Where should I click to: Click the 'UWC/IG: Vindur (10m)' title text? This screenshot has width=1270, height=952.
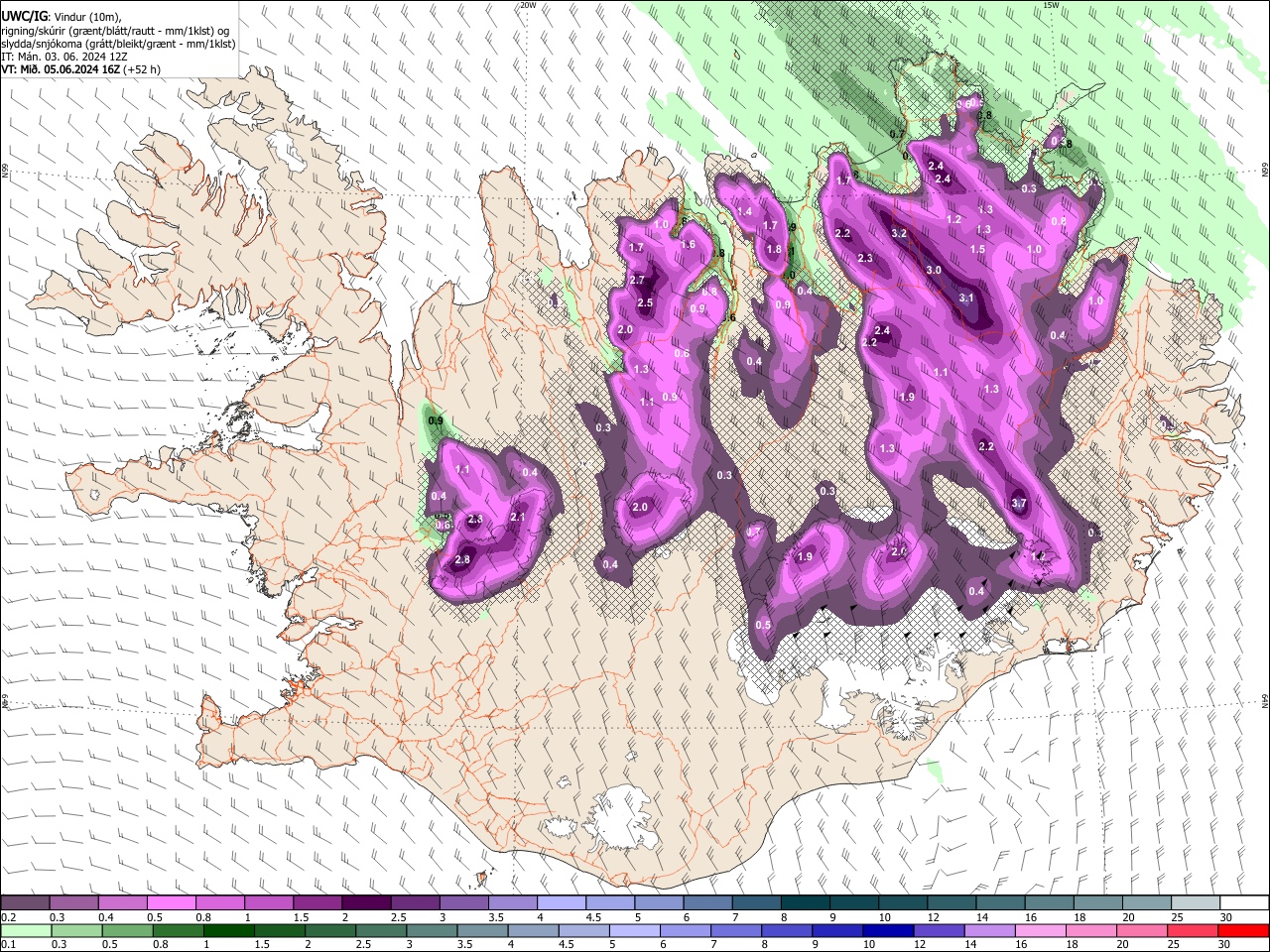coord(62,16)
